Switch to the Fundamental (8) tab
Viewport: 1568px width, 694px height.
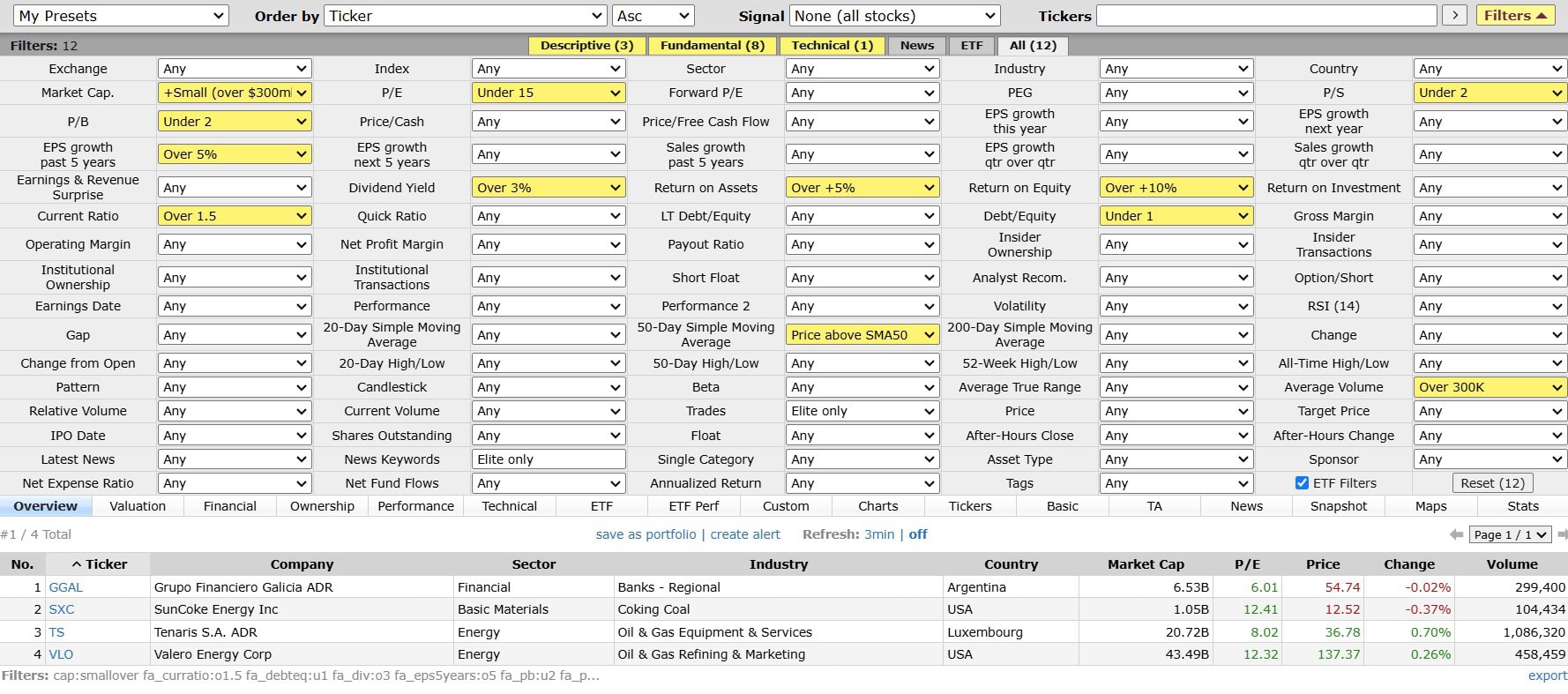[712, 46]
